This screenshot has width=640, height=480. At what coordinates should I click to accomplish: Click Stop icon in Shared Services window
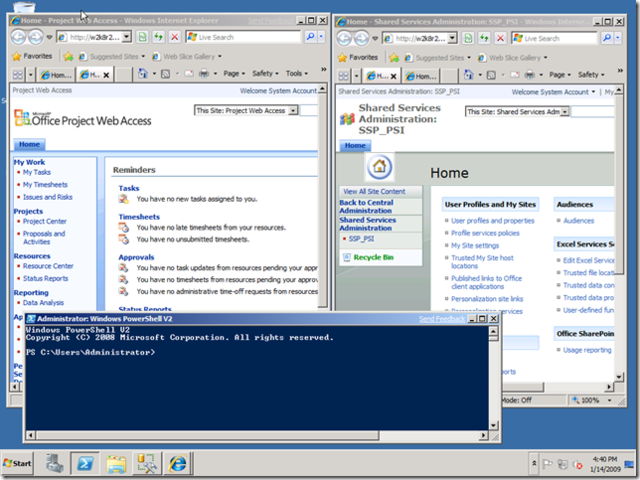(x=500, y=38)
